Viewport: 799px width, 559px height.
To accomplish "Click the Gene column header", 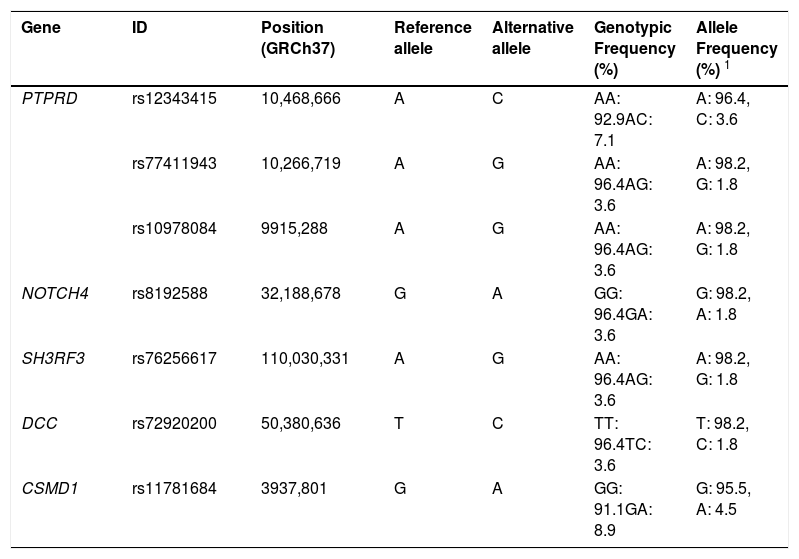I will click(41, 27).
